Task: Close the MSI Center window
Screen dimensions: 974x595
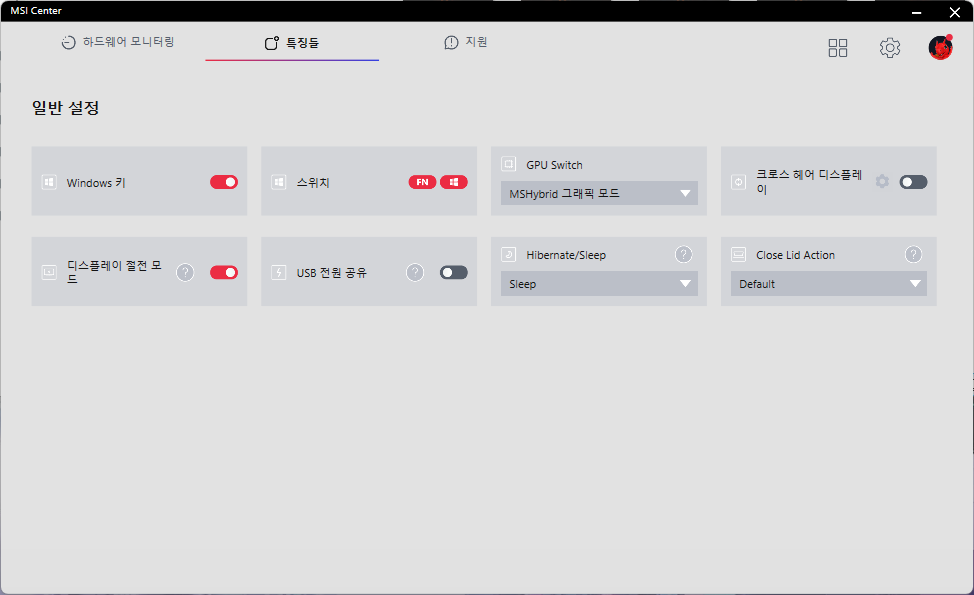Action: click(x=955, y=12)
